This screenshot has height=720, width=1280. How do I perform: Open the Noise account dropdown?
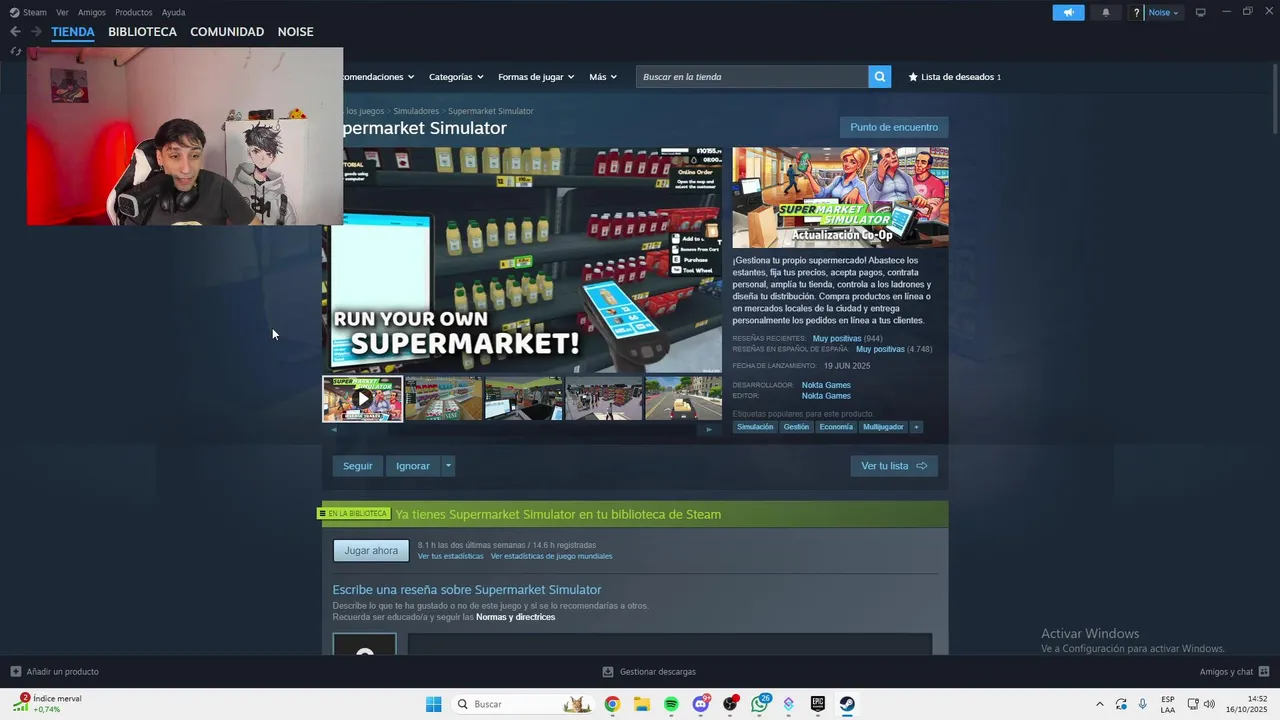click(1163, 13)
